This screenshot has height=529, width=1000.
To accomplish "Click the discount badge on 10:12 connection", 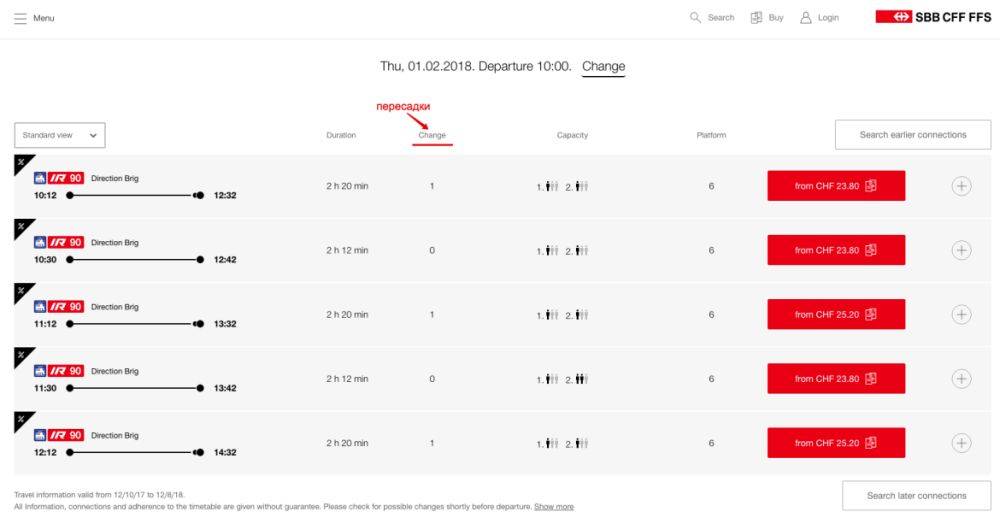I will pos(21,162).
